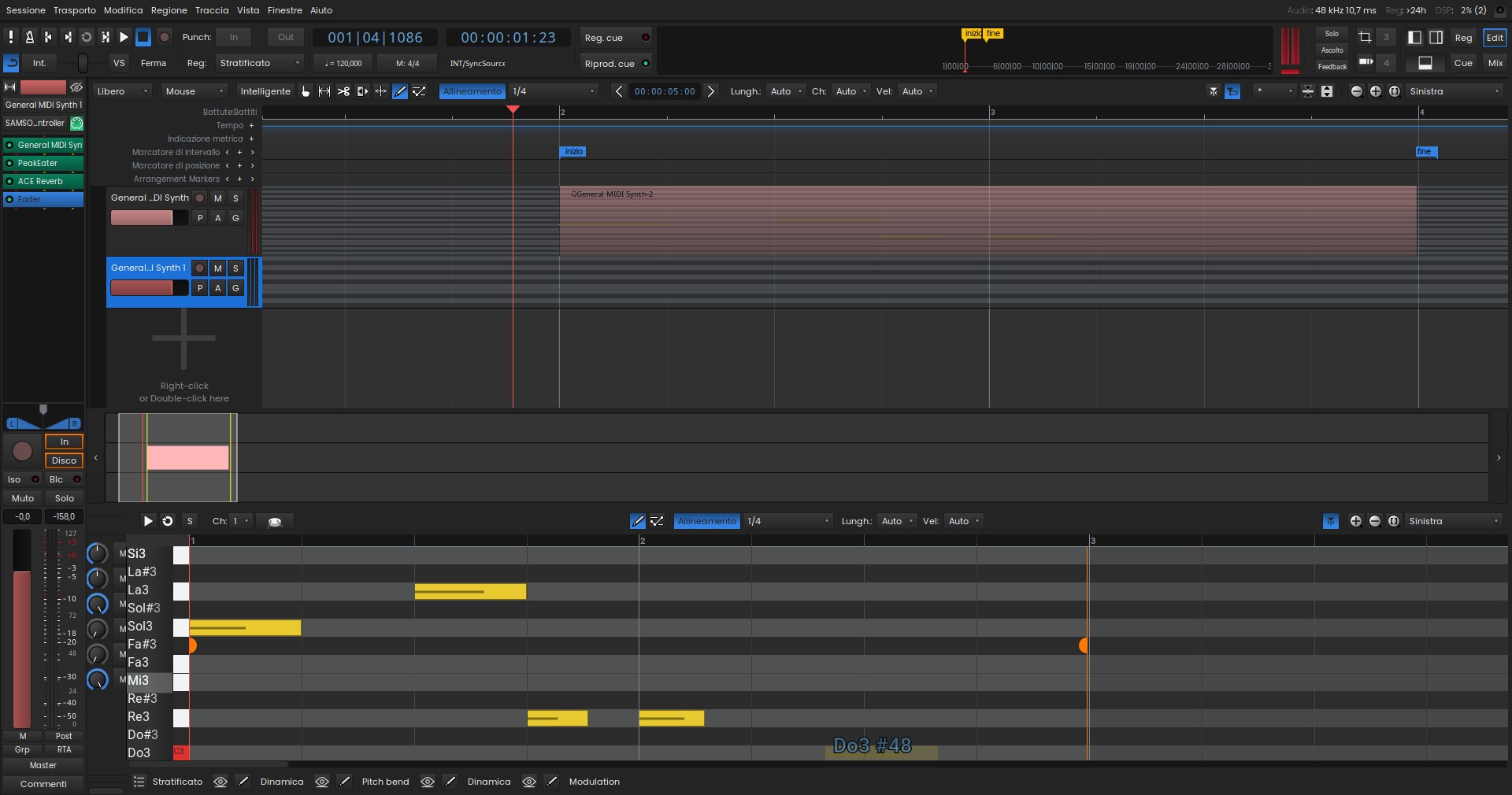Click the metronome icon in the transport bar
This screenshot has height=795, width=1512.
29,37
